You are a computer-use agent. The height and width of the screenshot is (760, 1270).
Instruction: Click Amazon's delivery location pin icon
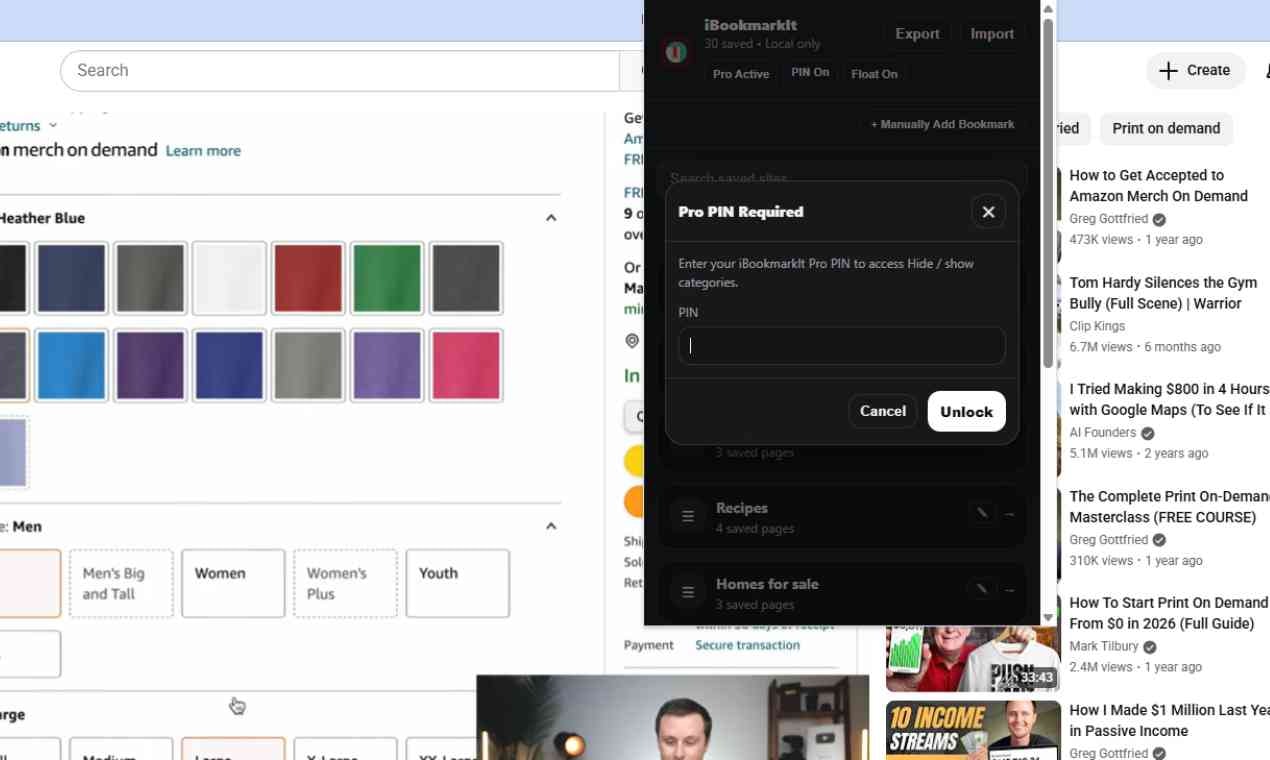[631, 340]
